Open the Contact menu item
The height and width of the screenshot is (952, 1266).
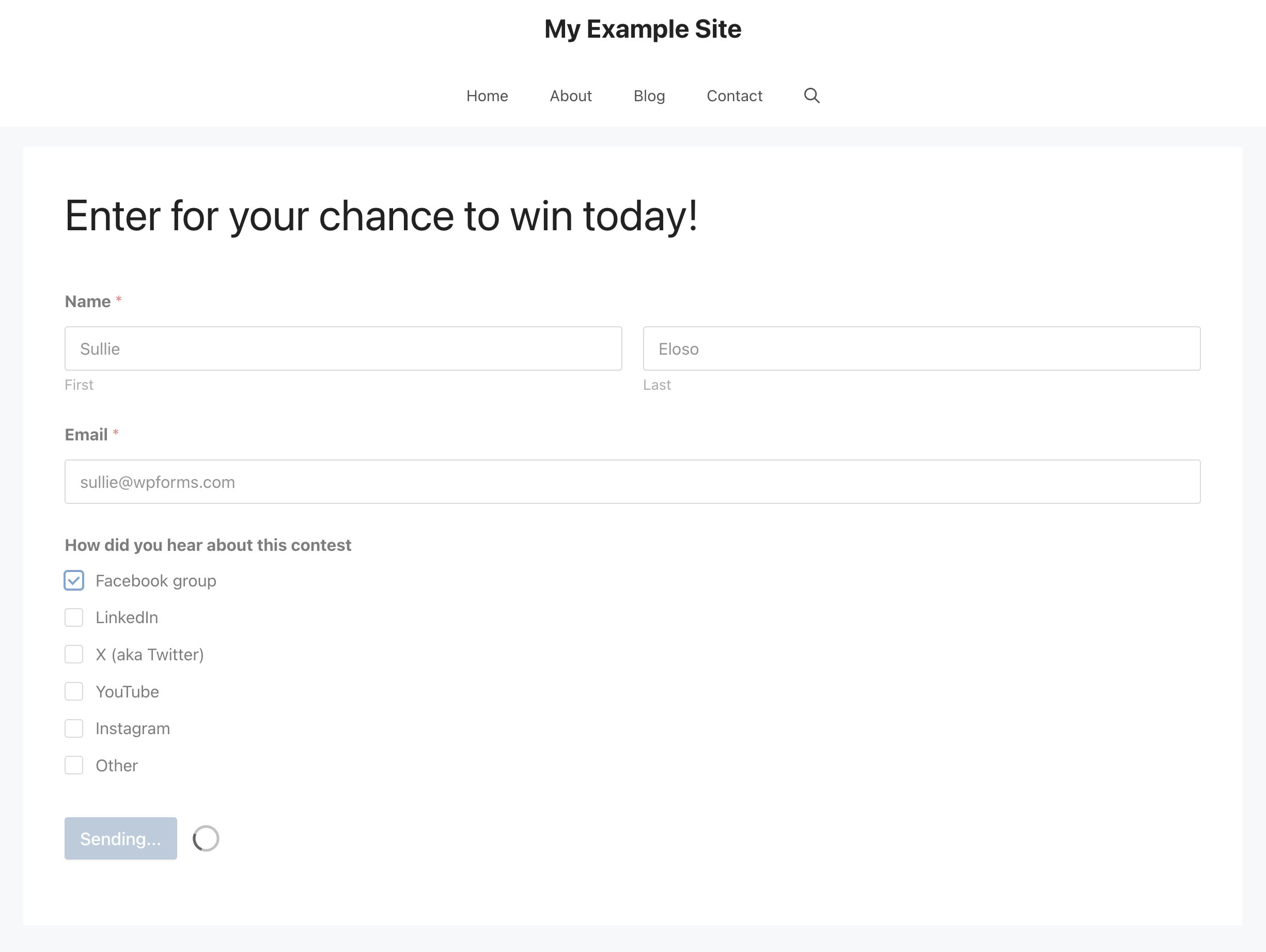734,96
